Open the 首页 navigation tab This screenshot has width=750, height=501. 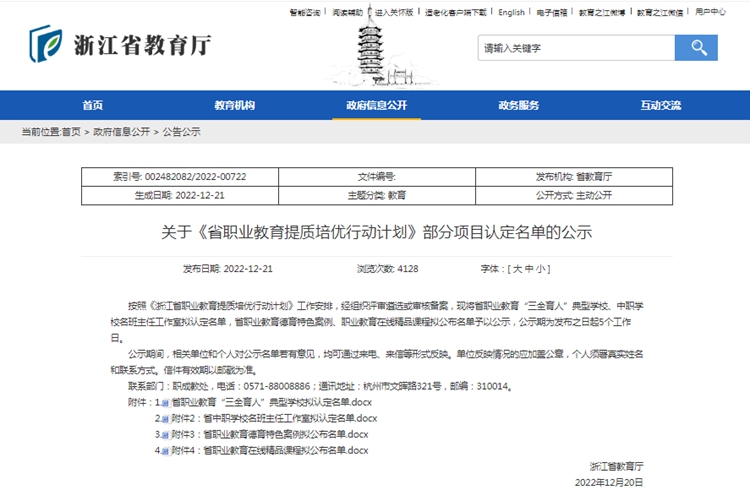(93, 105)
